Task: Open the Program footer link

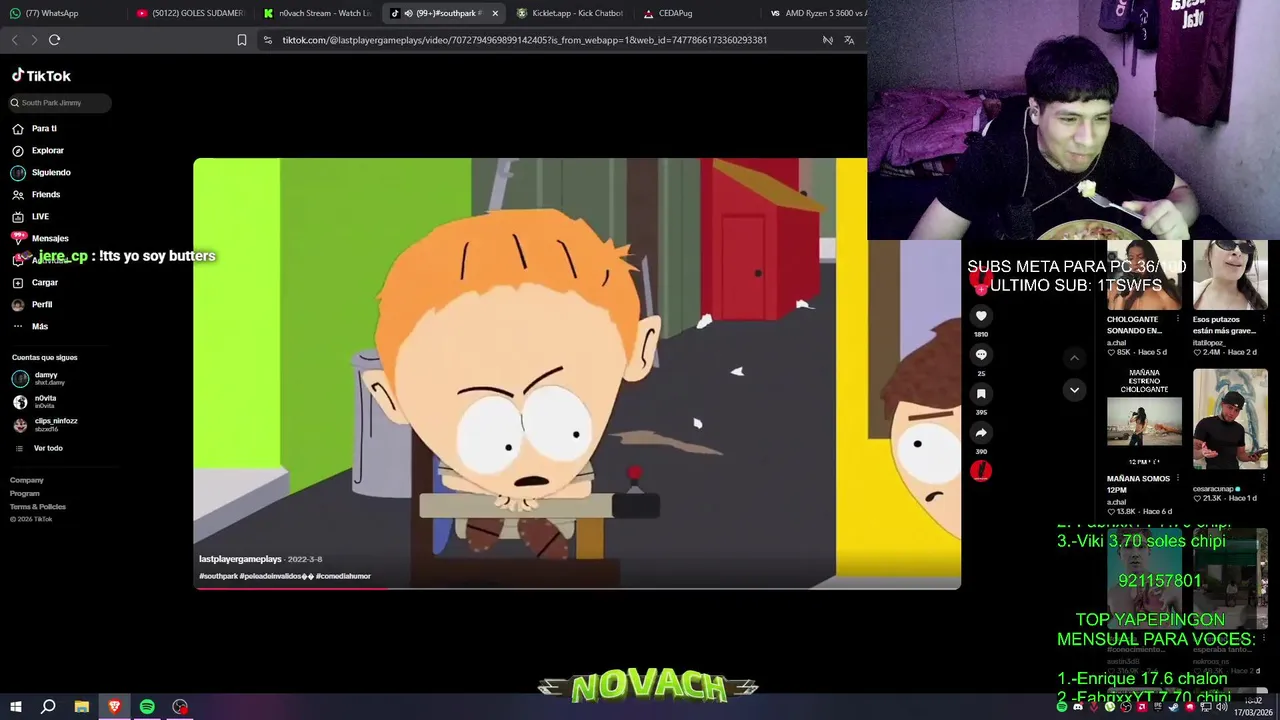Action: click(25, 493)
